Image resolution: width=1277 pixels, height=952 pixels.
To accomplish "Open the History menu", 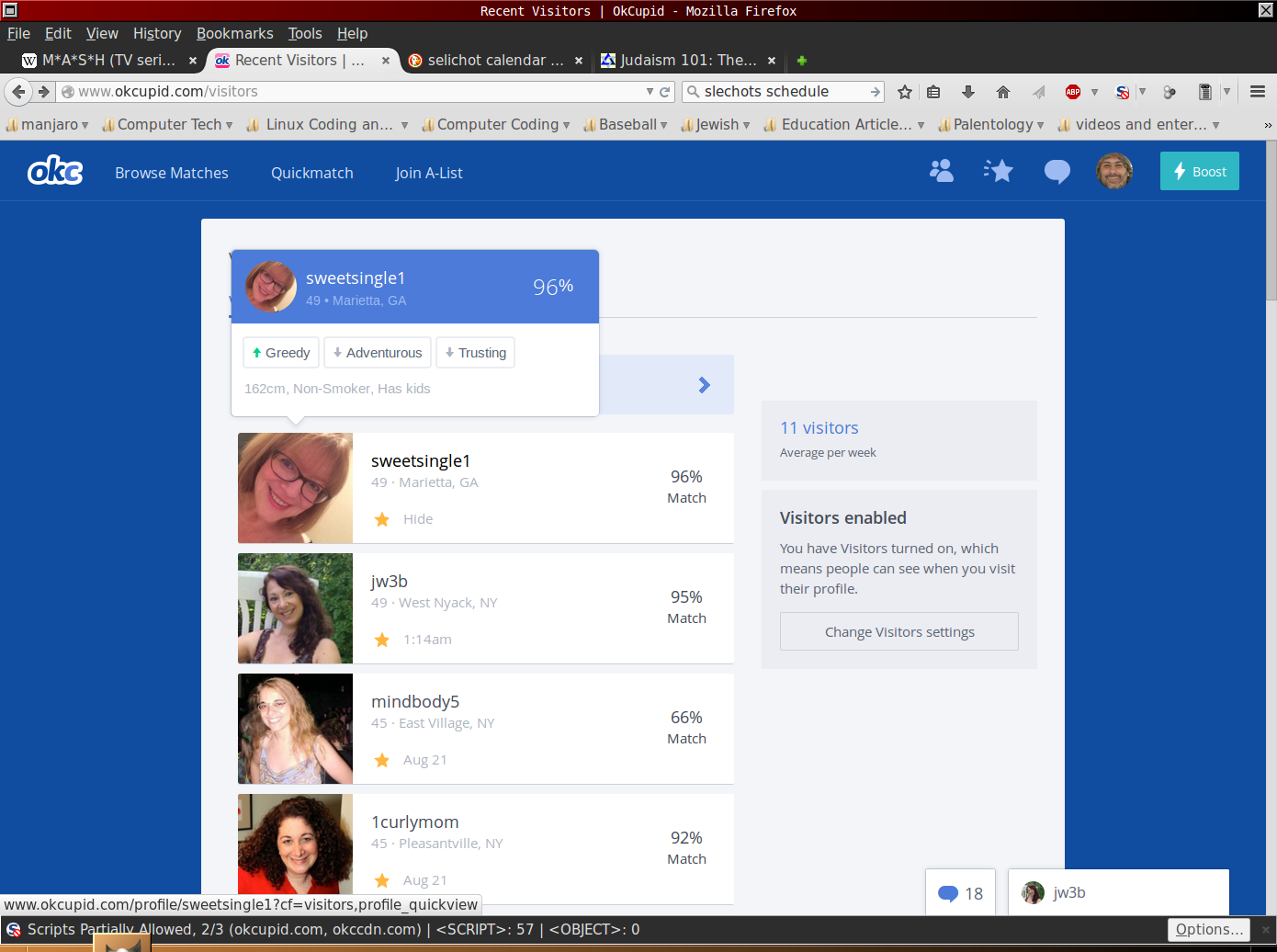I will (x=157, y=33).
